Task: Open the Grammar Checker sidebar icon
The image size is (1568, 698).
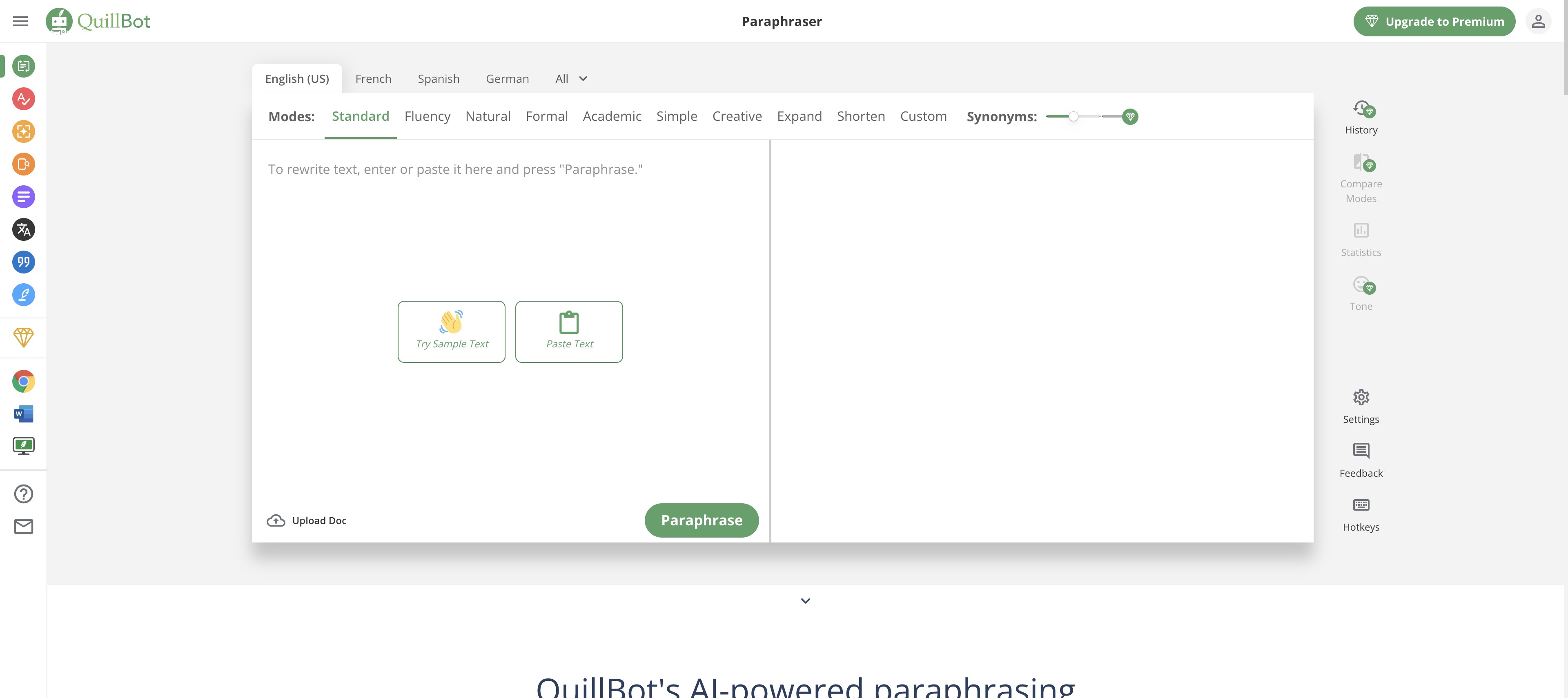Action: [x=24, y=99]
